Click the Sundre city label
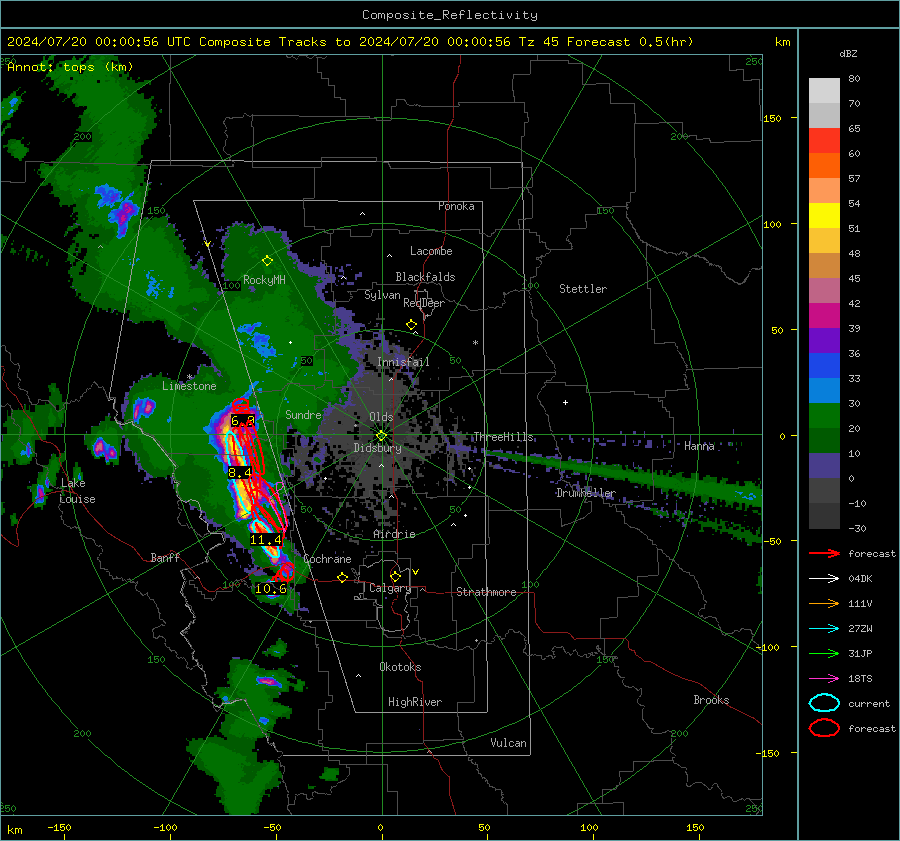This screenshot has height=841, width=900. 303,414
